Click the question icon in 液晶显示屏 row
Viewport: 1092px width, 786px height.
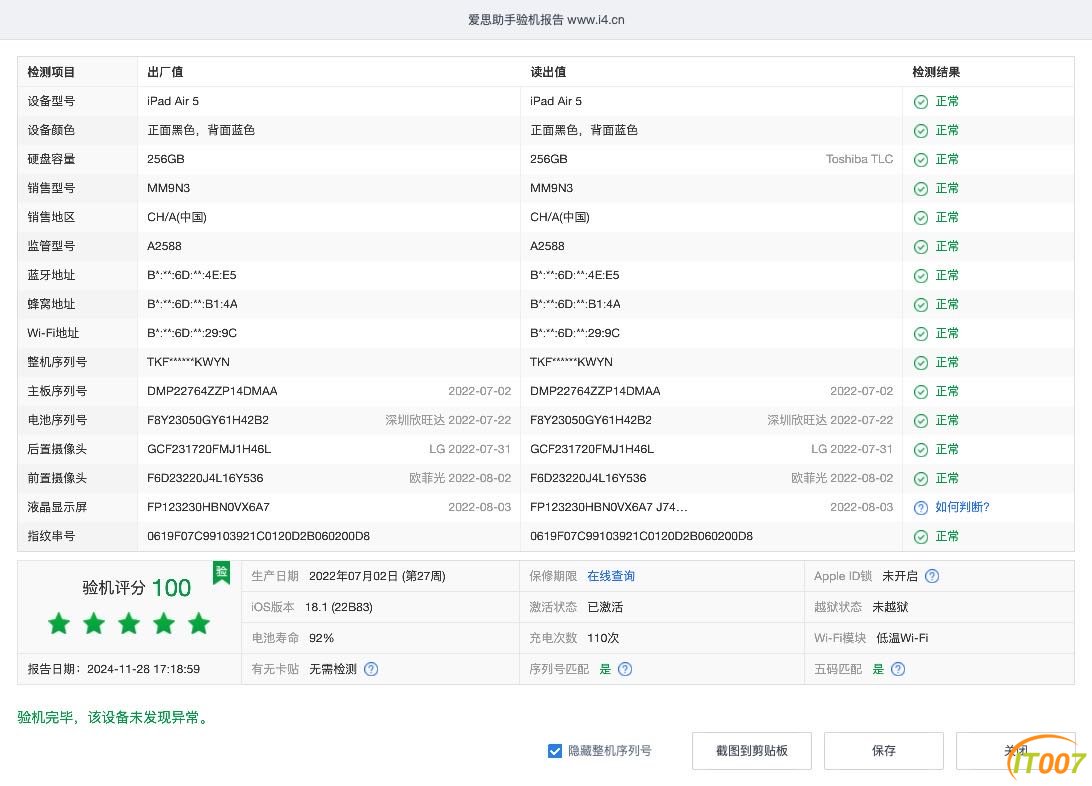(x=921, y=508)
